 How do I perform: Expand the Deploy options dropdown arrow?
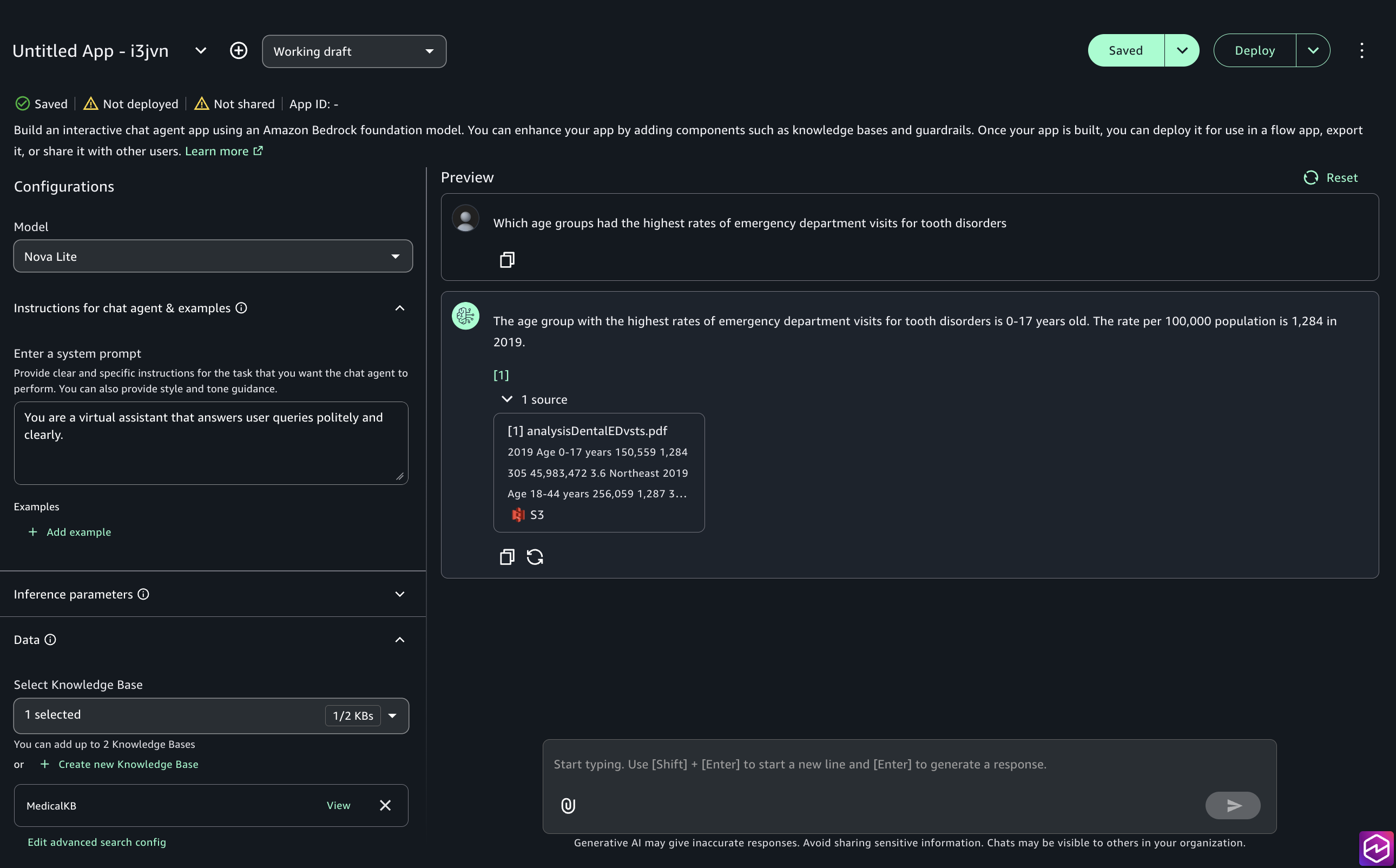1313,50
